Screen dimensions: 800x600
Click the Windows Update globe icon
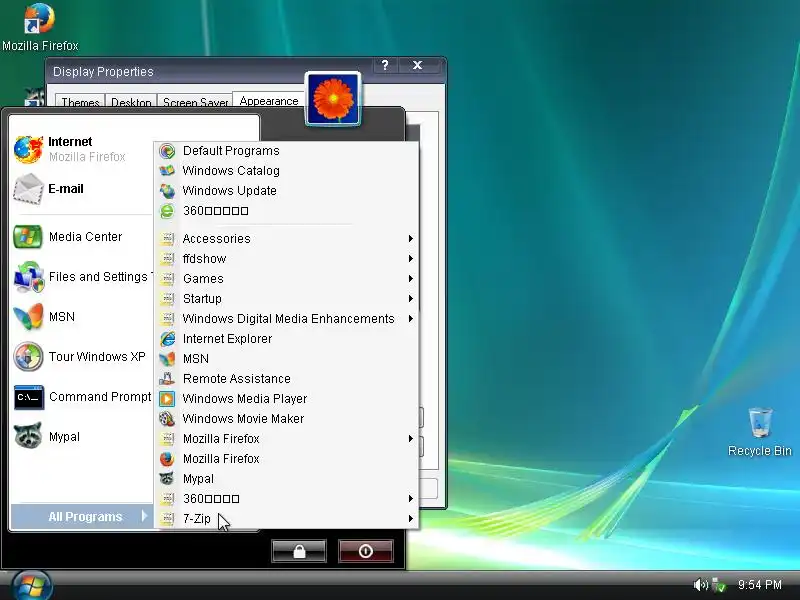click(x=167, y=191)
